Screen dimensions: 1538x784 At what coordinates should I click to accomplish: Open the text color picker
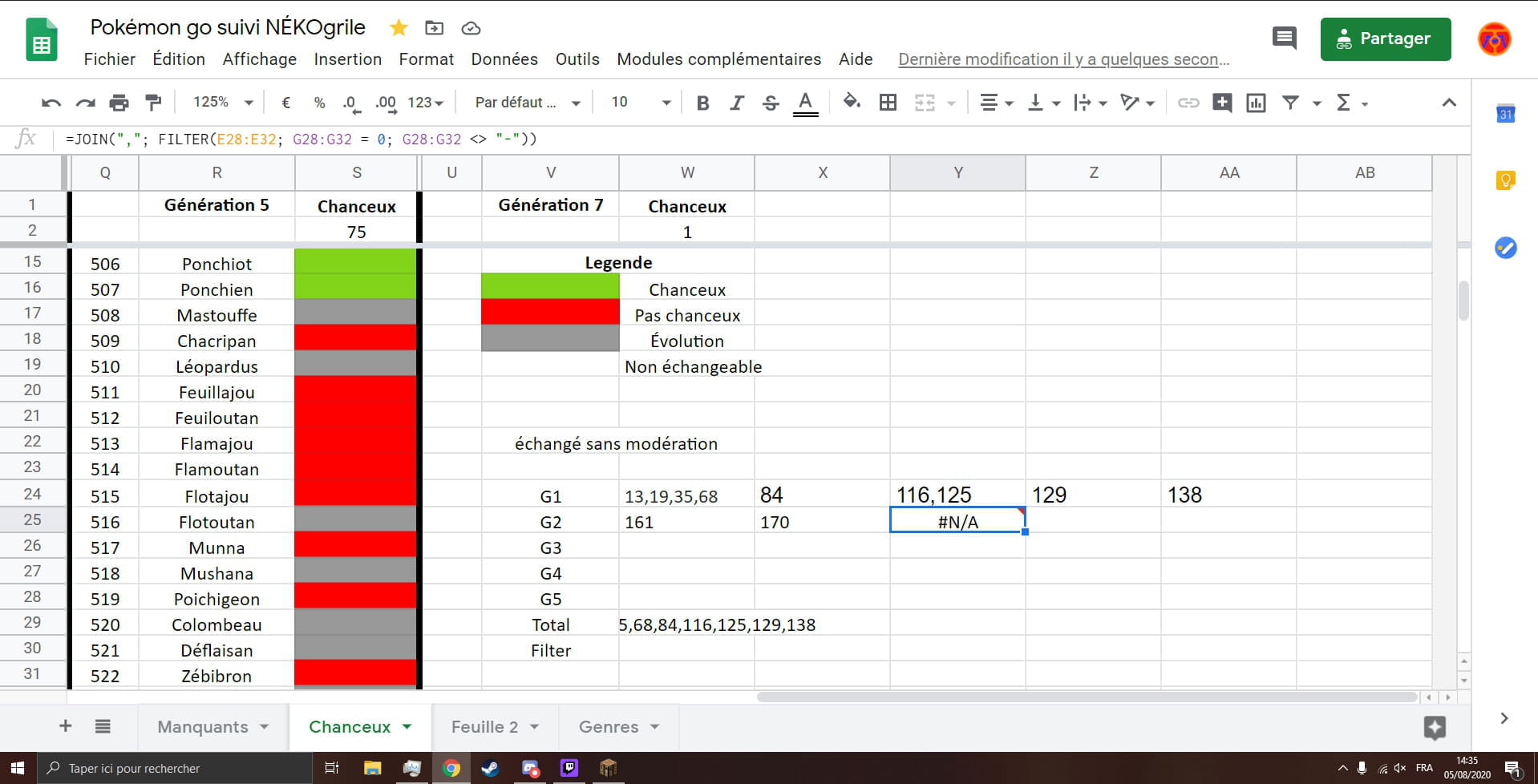pos(805,103)
